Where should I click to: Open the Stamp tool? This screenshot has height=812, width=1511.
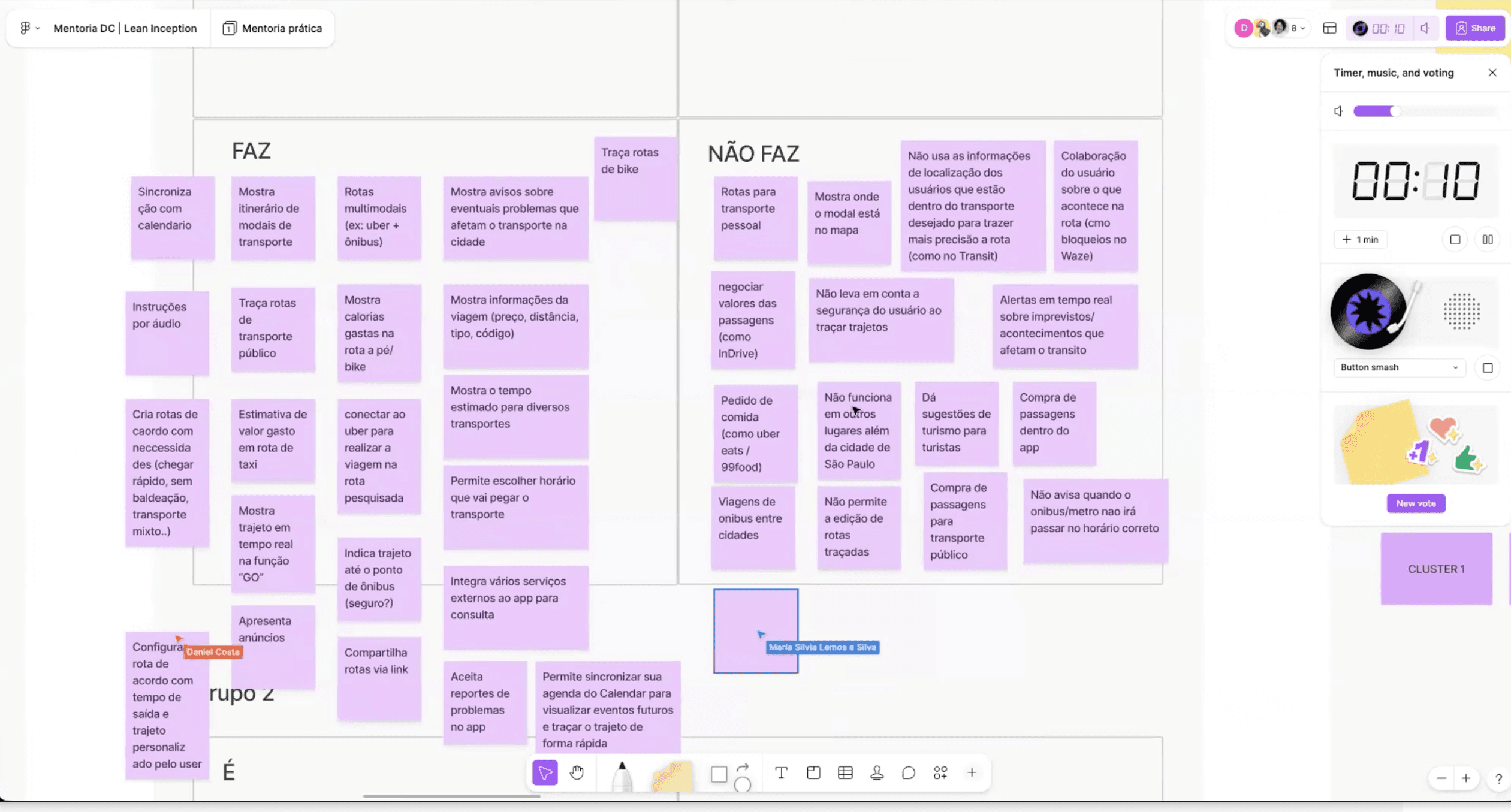pyautogui.click(x=877, y=773)
